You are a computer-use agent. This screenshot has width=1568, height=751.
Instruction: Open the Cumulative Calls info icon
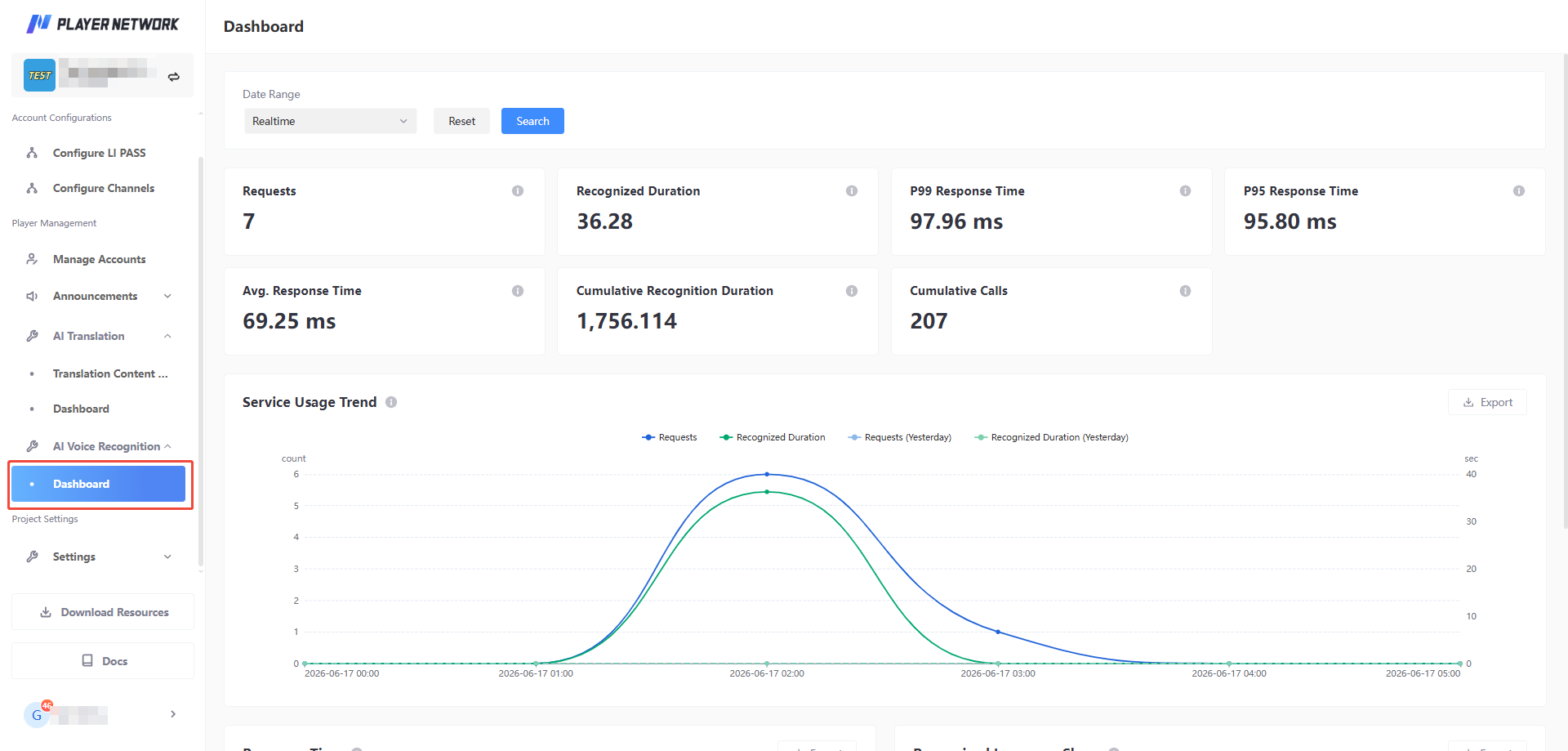click(1185, 291)
